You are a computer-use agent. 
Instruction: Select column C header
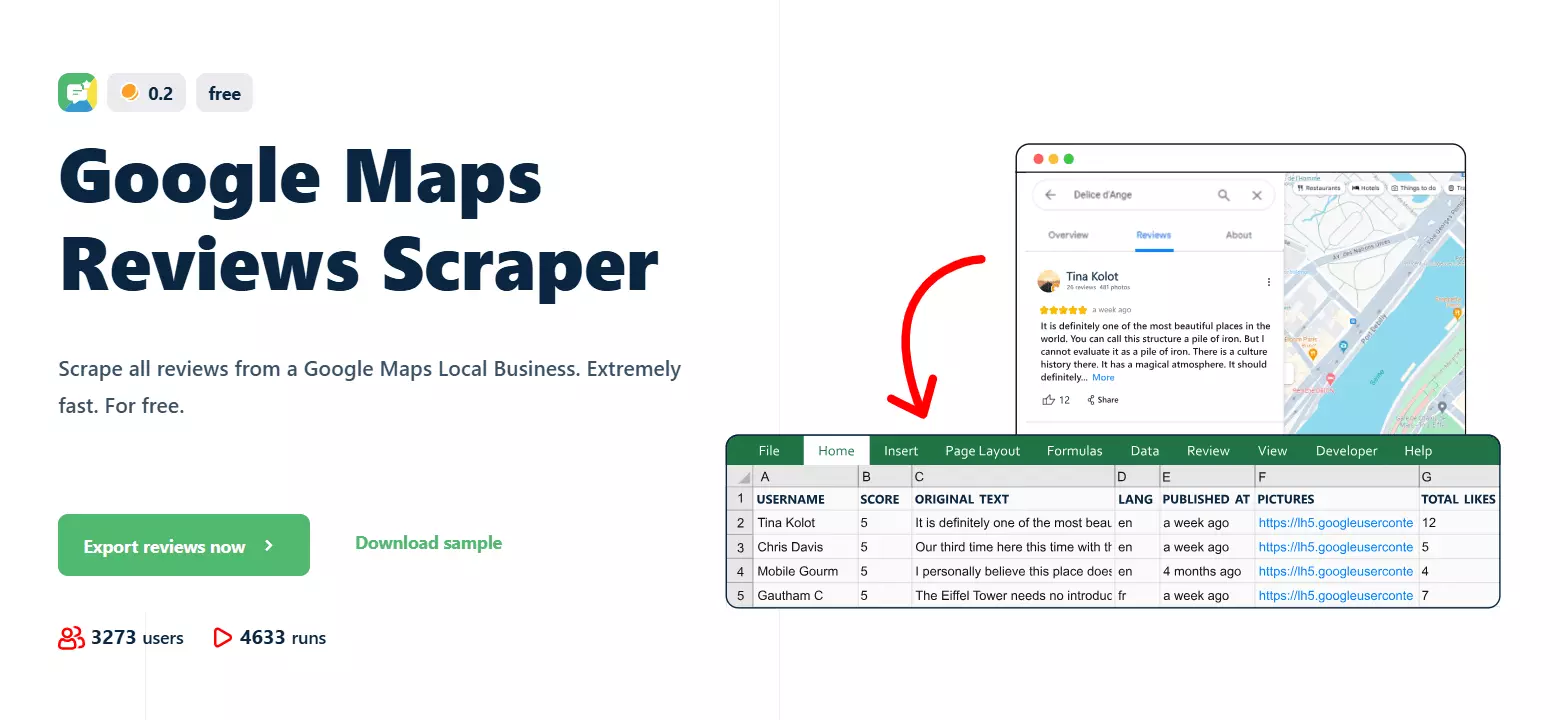click(1013, 477)
